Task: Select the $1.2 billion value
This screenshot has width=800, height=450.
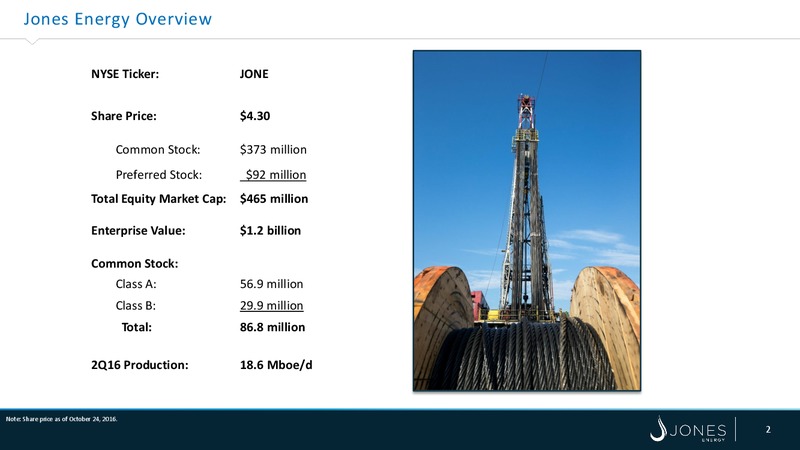Action: [270, 231]
